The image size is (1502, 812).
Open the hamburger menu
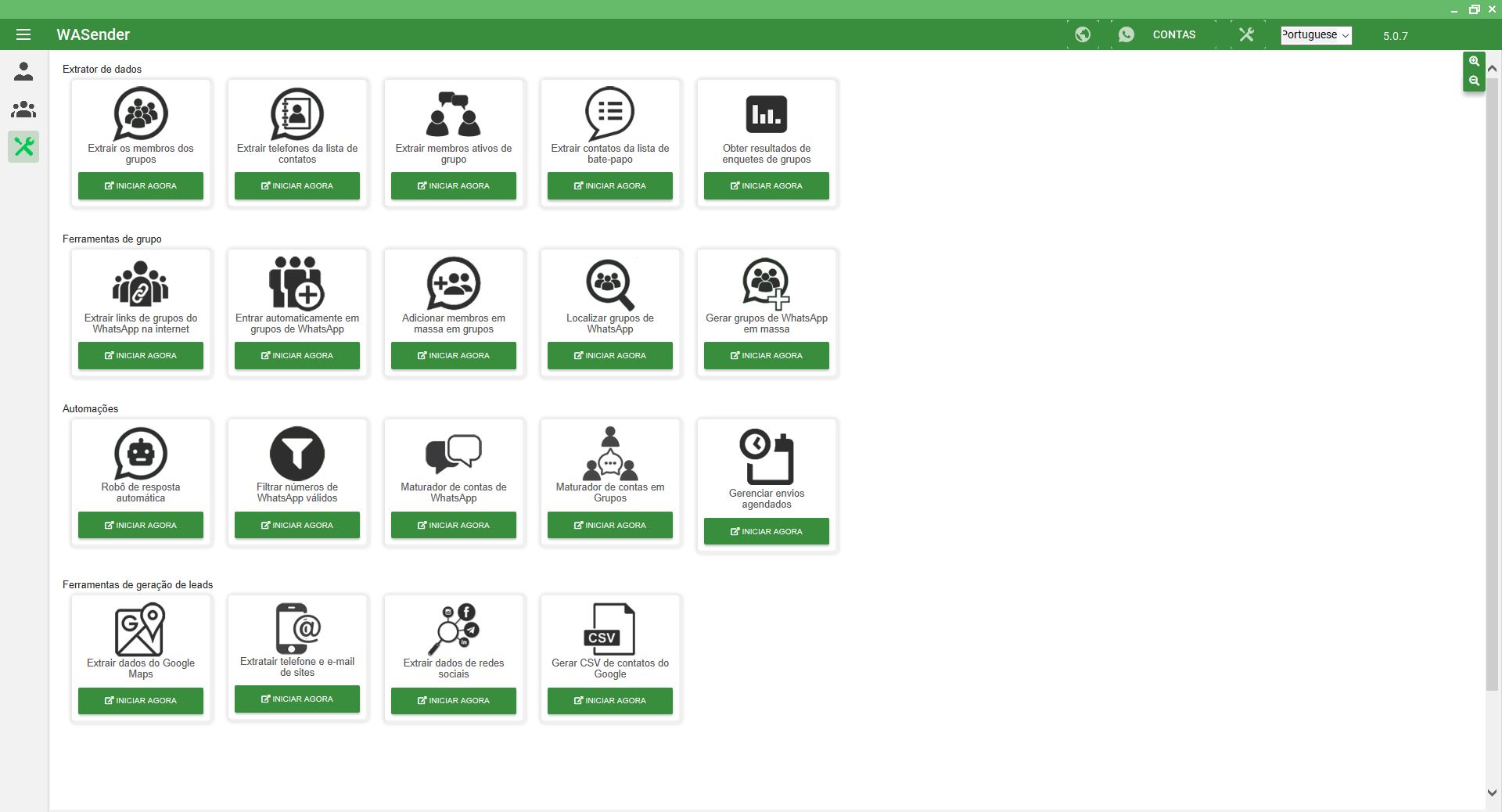coord(23,34)
